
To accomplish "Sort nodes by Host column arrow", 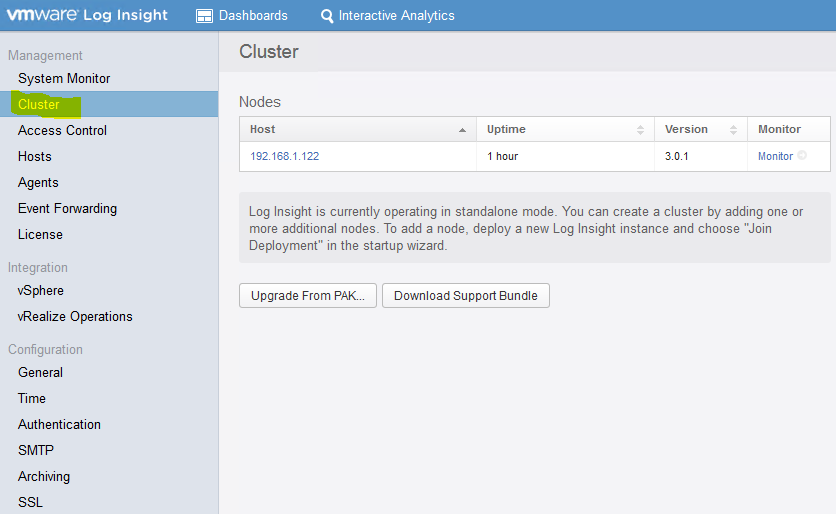I will coord(462,130).
